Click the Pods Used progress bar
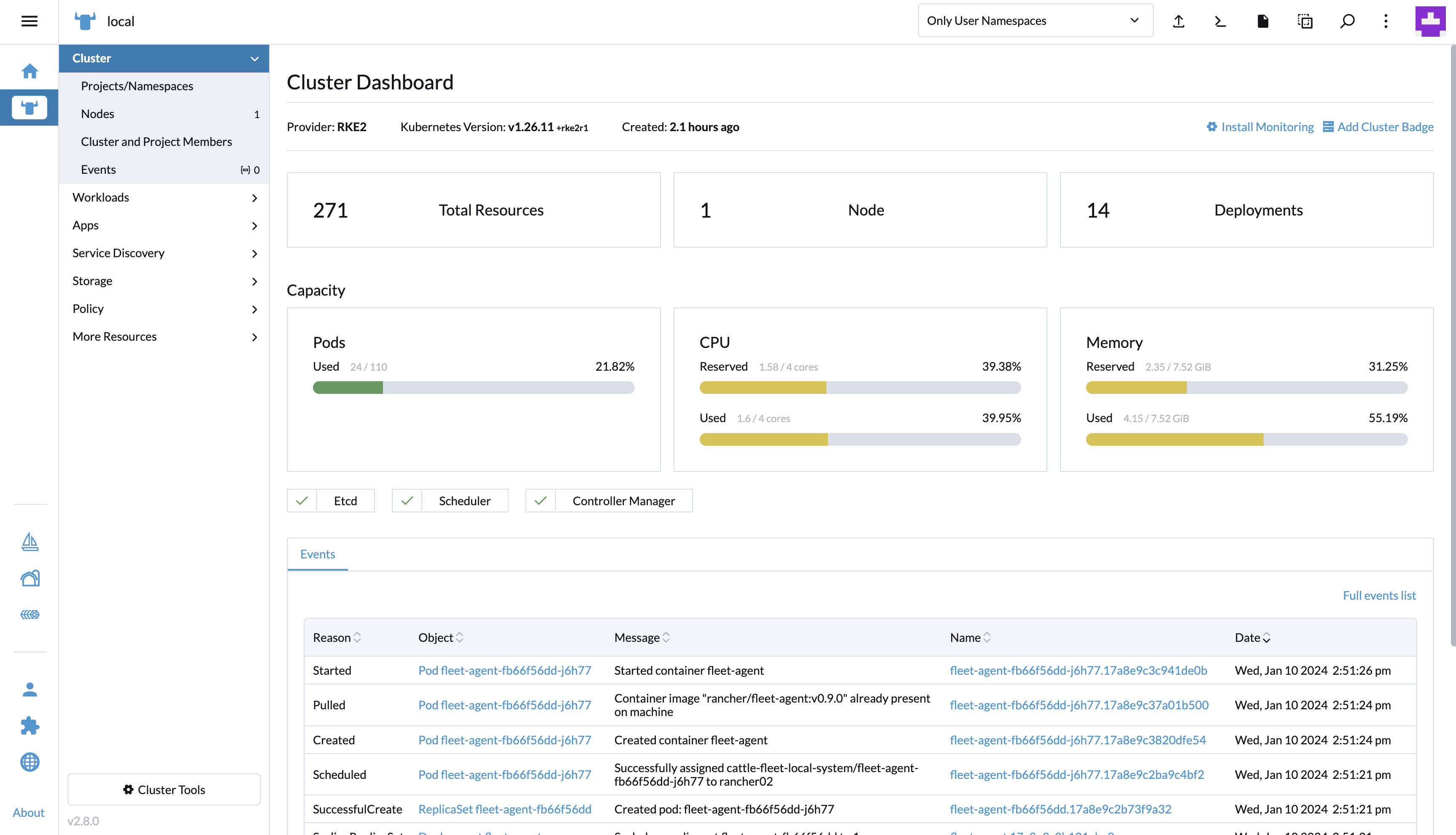 pyautogui.click(x=474, y=388)
